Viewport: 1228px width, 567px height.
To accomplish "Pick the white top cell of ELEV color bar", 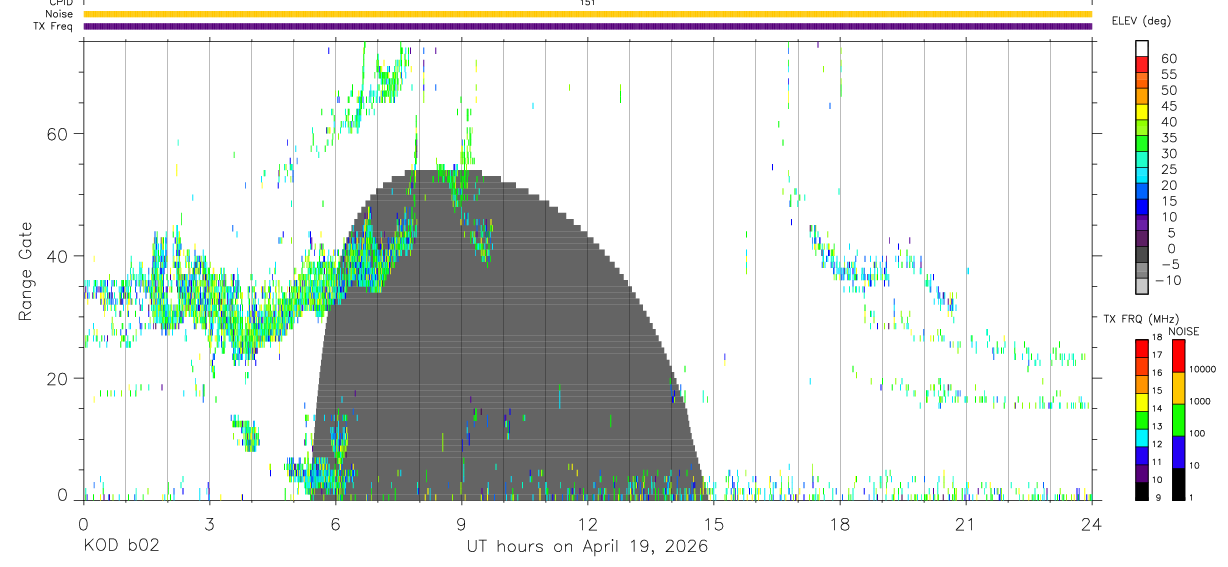I will [x=1142, y=48].
